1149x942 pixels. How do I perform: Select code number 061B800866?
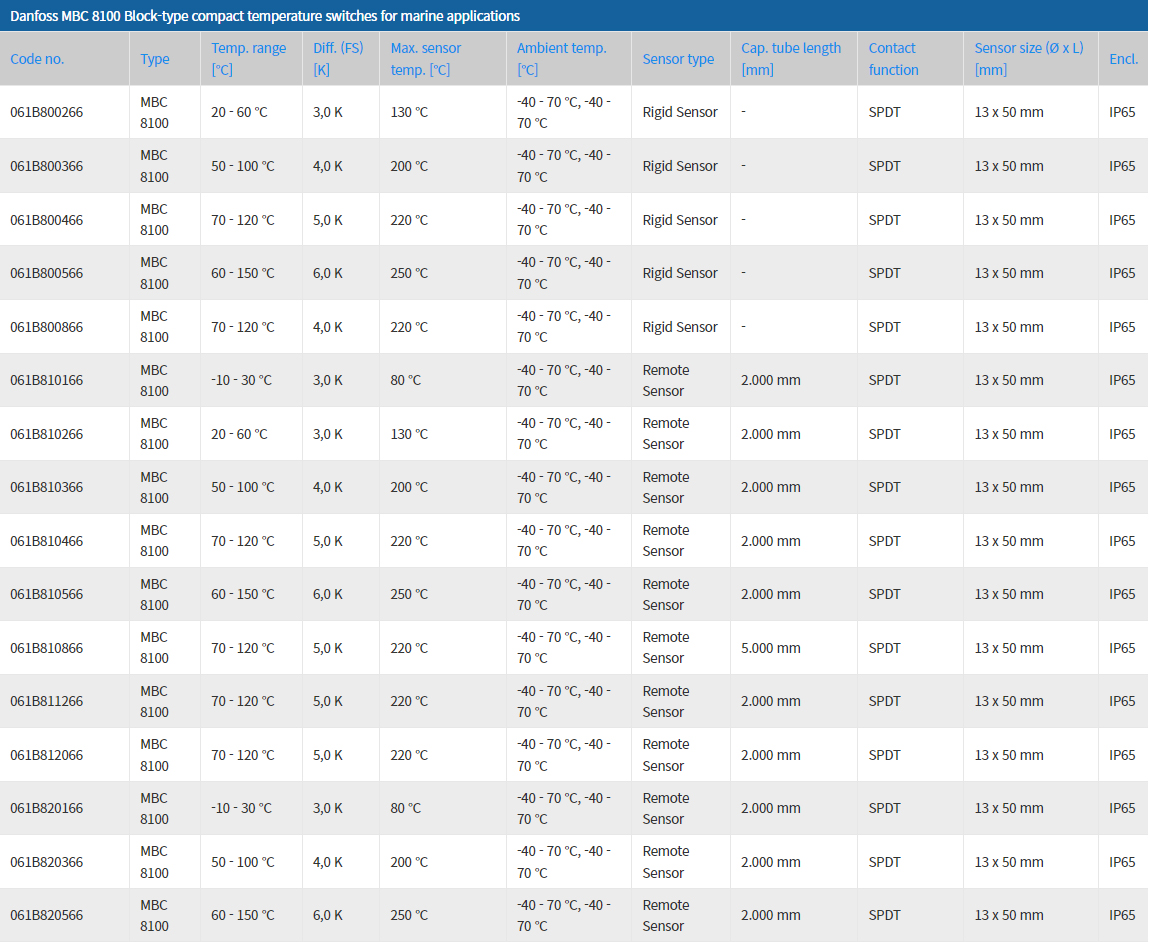[x=47, y=327]
